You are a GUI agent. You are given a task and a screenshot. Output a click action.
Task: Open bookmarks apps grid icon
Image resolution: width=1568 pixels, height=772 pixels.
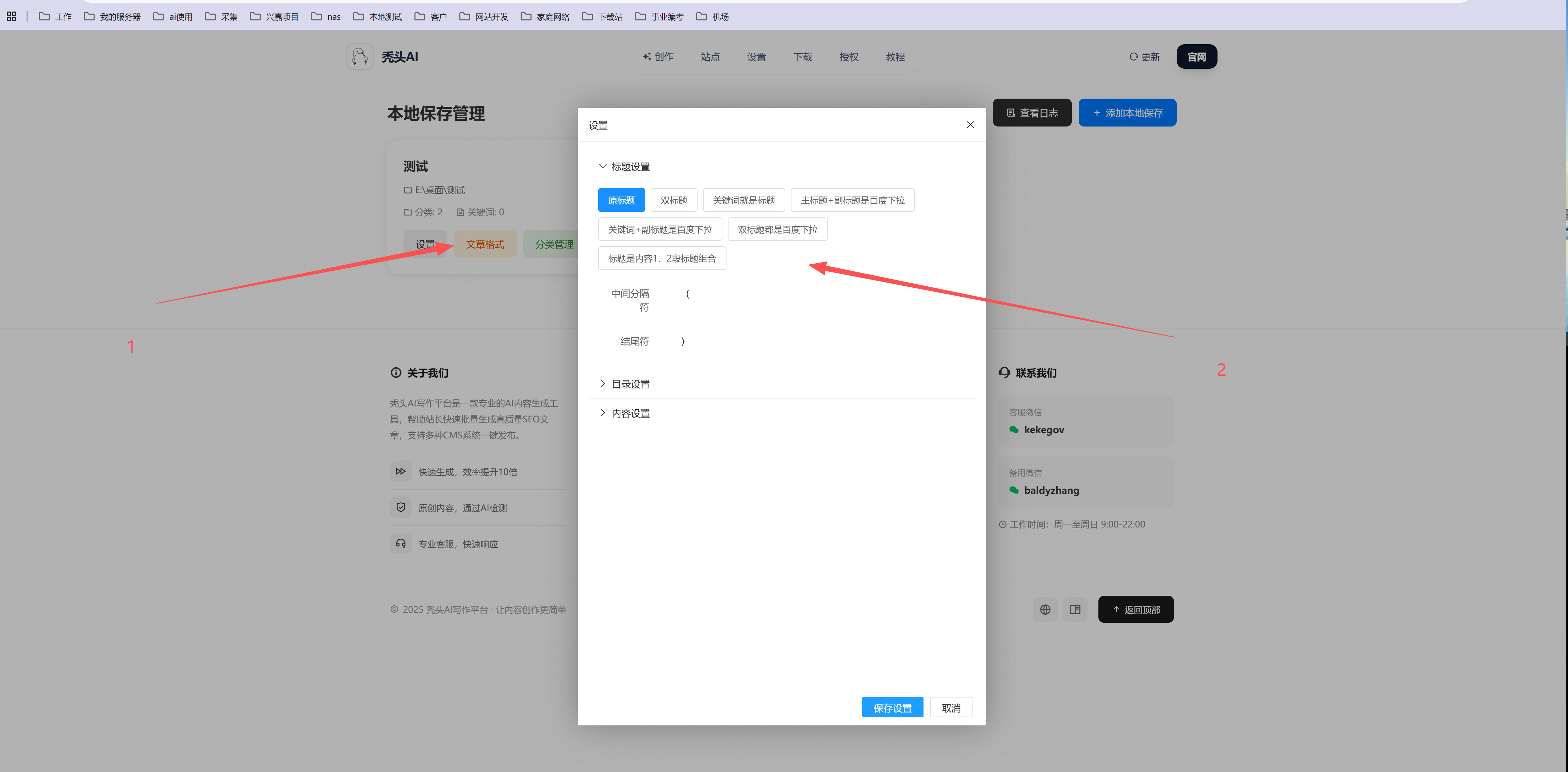click(x=12, y=16)
